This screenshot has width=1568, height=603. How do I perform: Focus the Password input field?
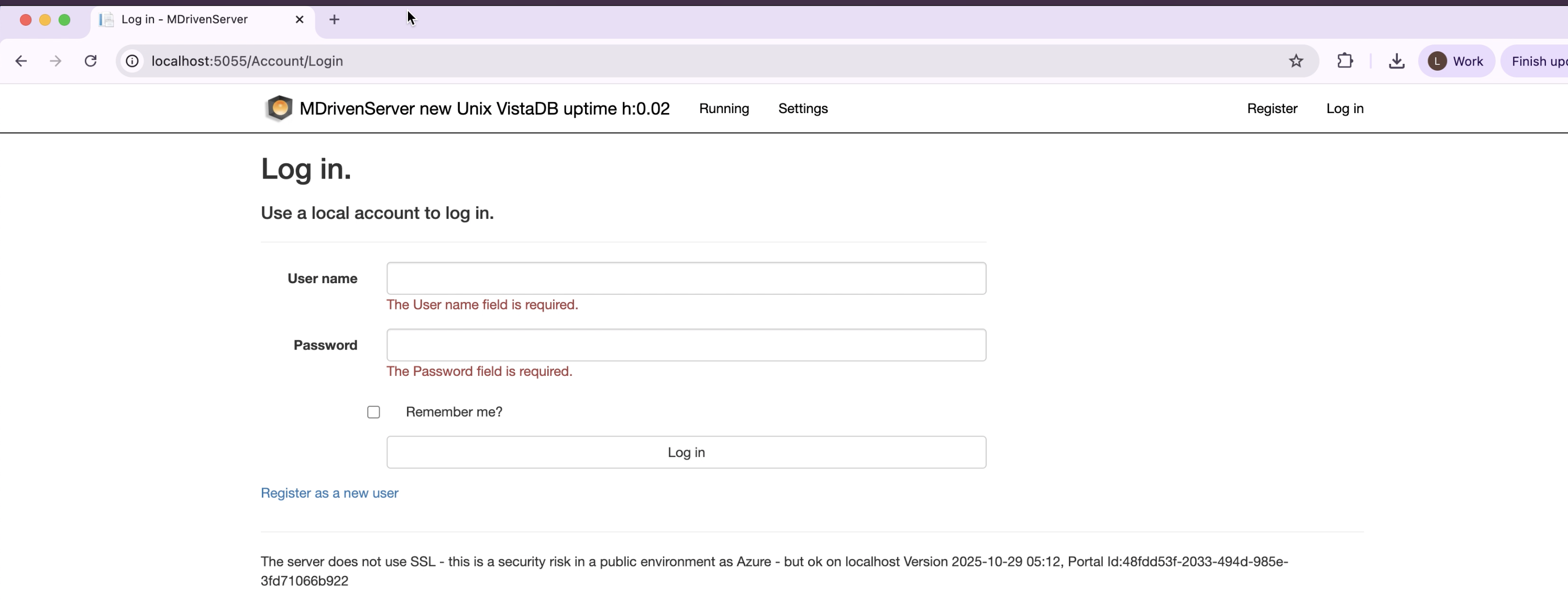686,345
